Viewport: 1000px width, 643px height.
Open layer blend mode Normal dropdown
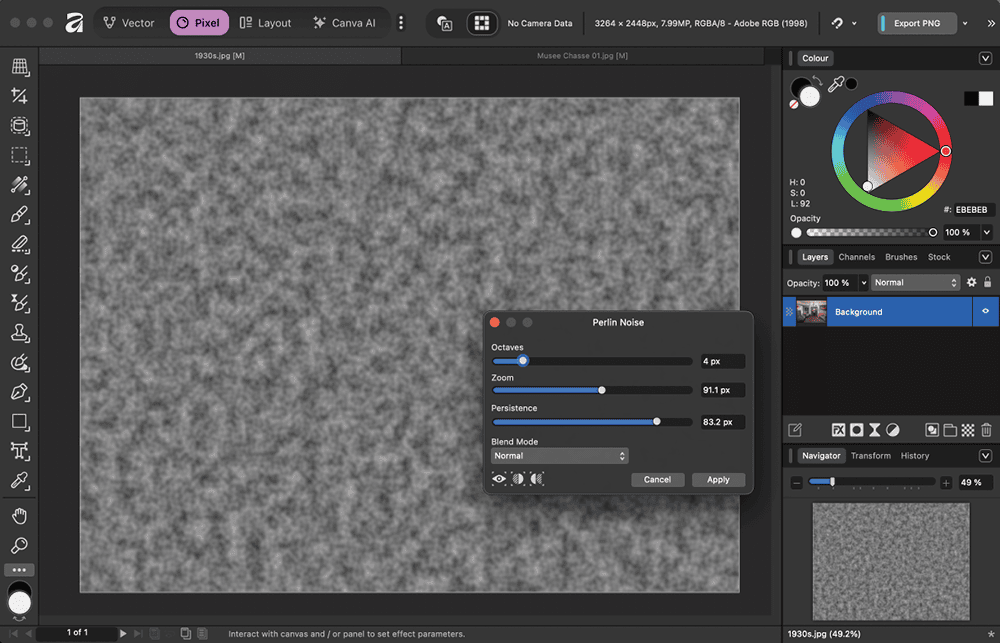pyautogui.click(x=915, y=283)
